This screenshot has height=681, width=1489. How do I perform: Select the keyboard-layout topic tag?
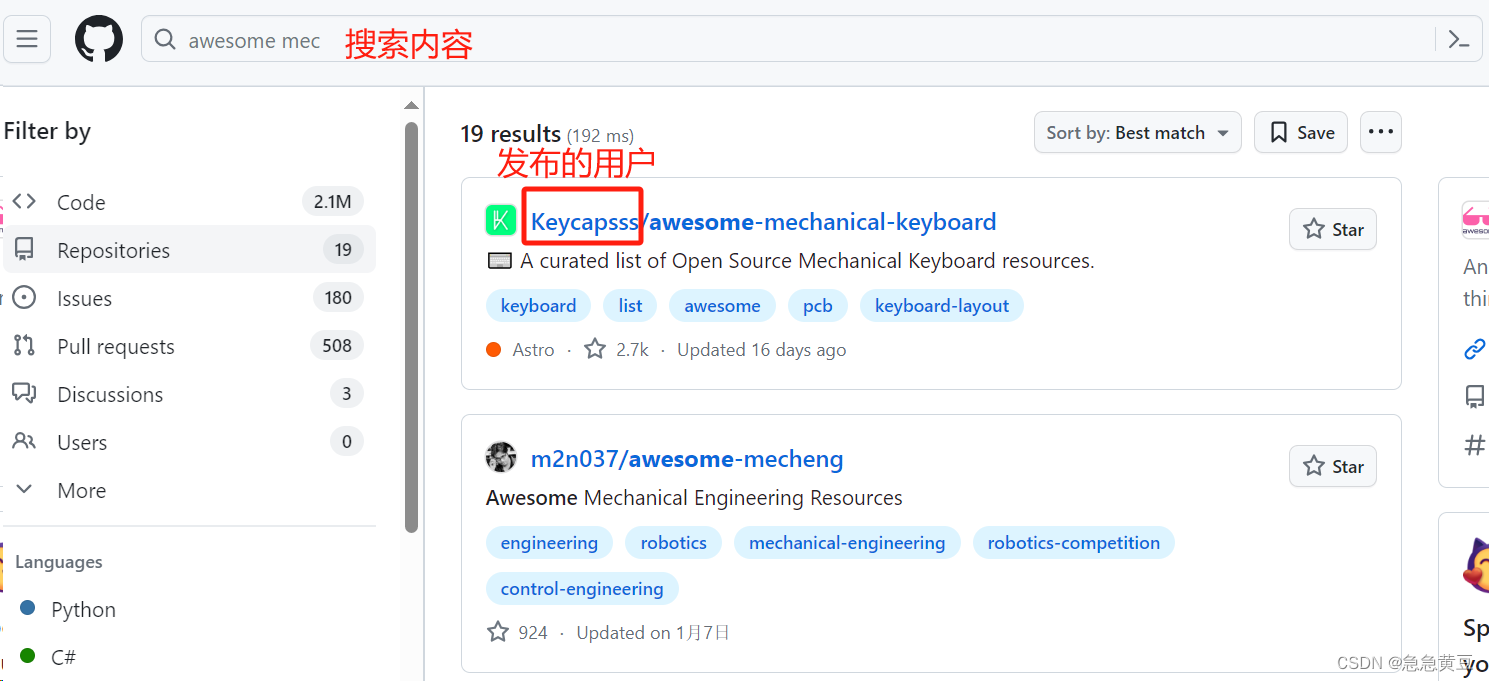(x=942, y=306)
